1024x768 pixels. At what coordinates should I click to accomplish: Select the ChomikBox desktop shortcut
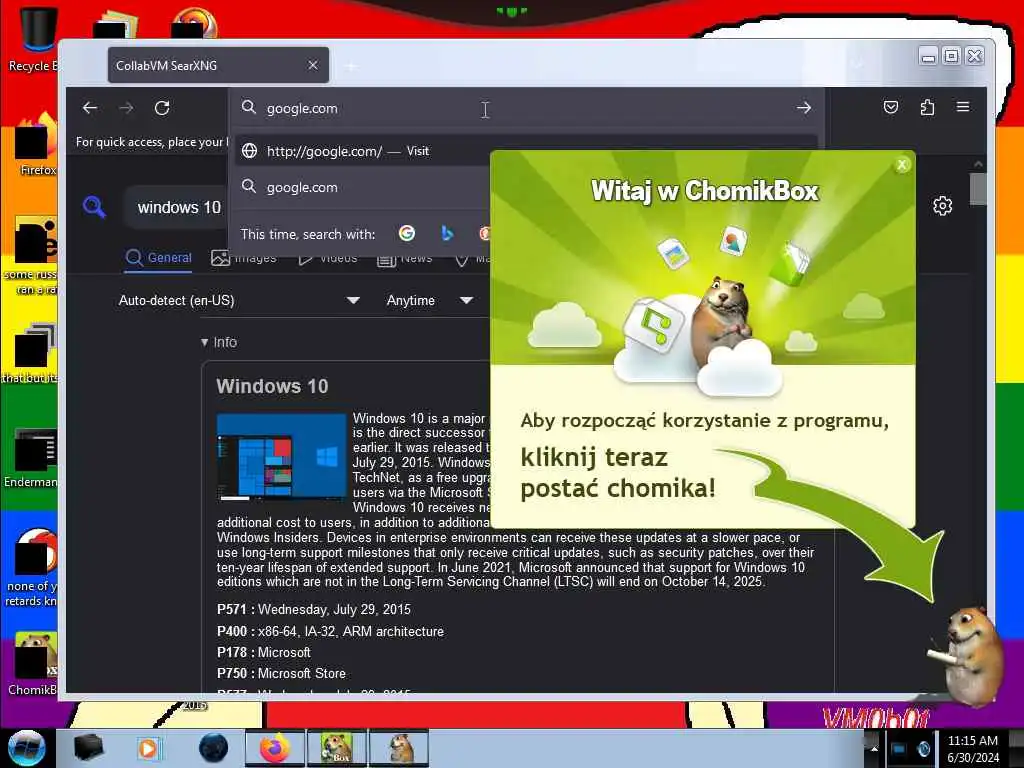[33, 664]
